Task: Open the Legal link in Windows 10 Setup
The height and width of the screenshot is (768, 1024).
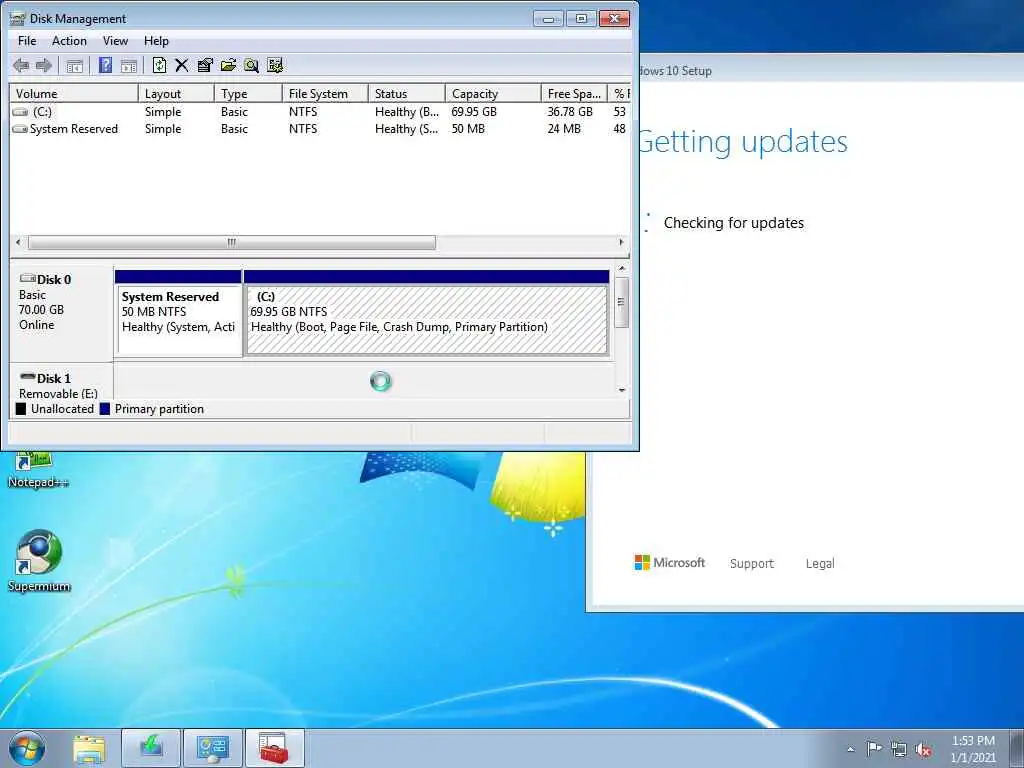Action: (820, 564)
